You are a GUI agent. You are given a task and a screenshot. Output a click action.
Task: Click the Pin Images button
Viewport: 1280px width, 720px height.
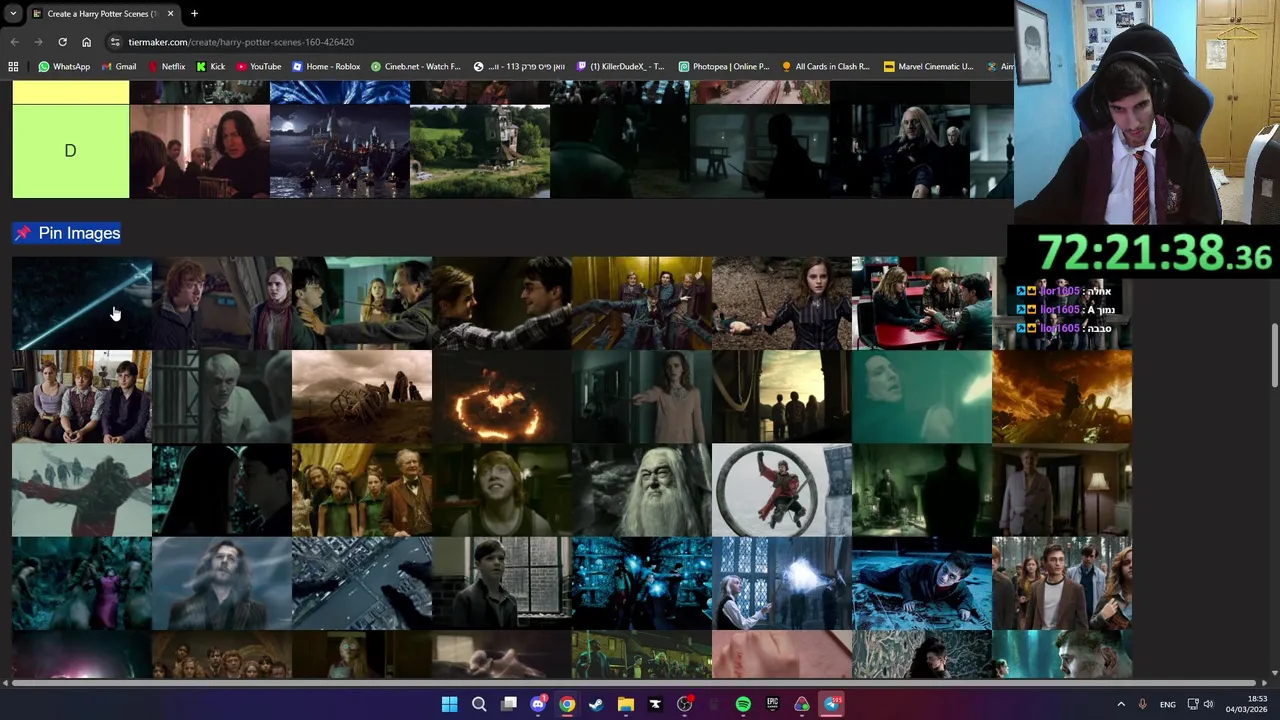click(x=67, y=233)
